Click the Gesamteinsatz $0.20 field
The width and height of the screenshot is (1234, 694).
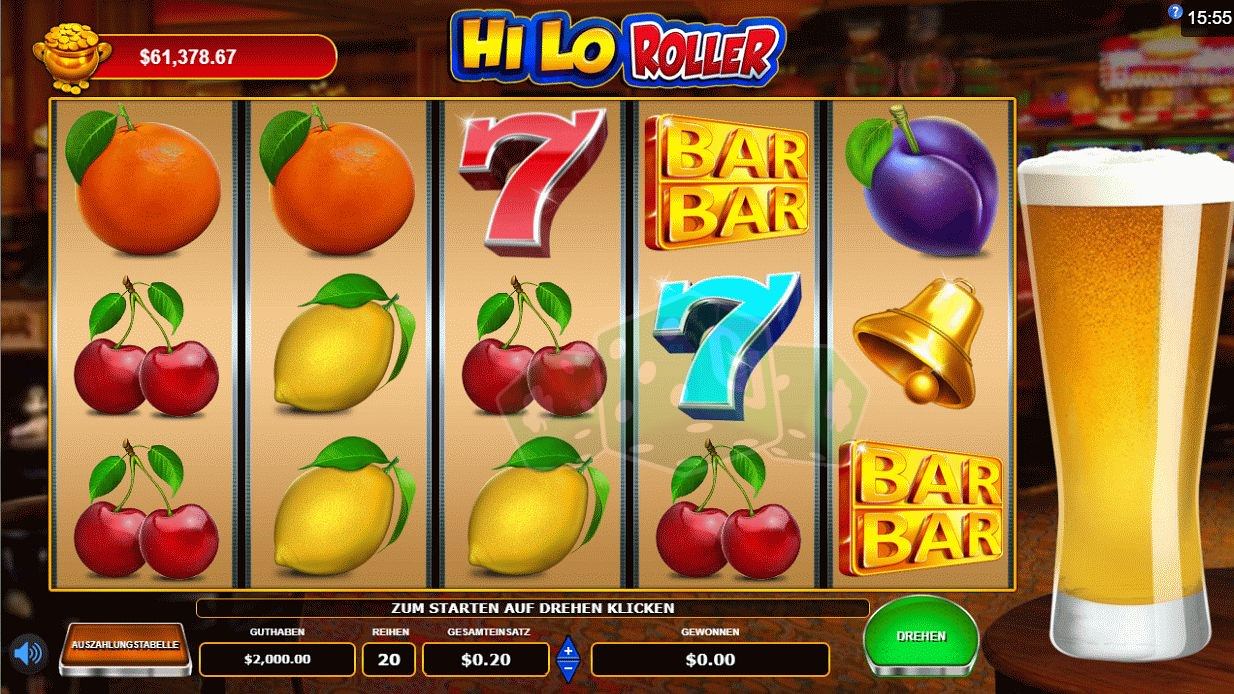coord(486,659)
